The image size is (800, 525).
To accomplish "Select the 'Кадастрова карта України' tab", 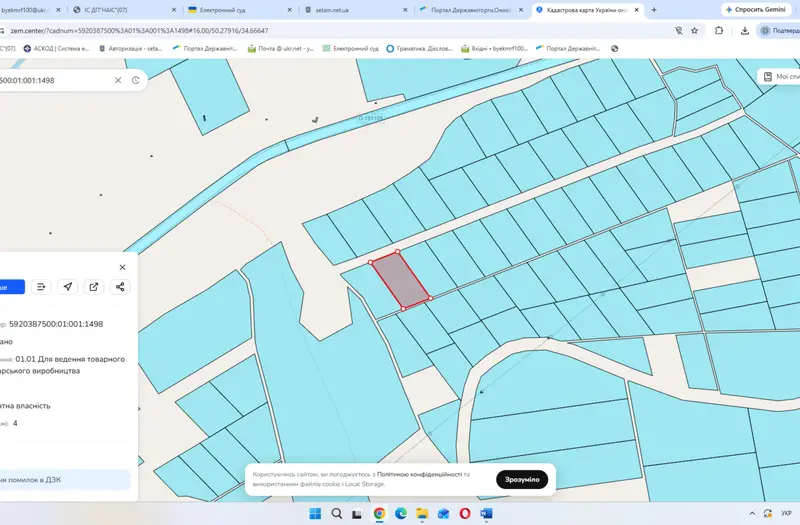I will (x=587, y=10).
